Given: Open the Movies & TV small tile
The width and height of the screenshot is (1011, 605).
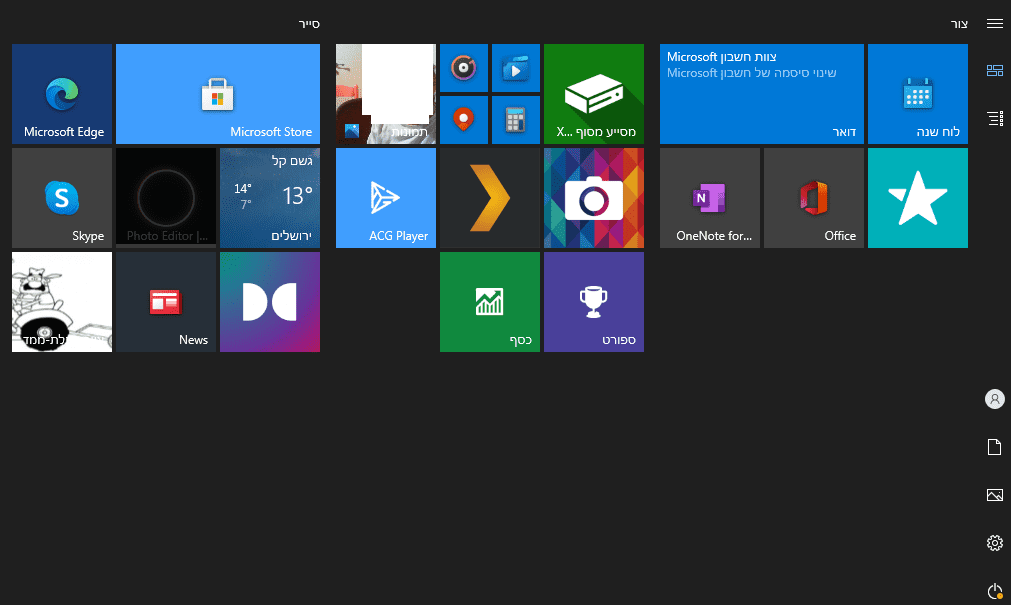Looking at the screenshot, I should 516,68.
